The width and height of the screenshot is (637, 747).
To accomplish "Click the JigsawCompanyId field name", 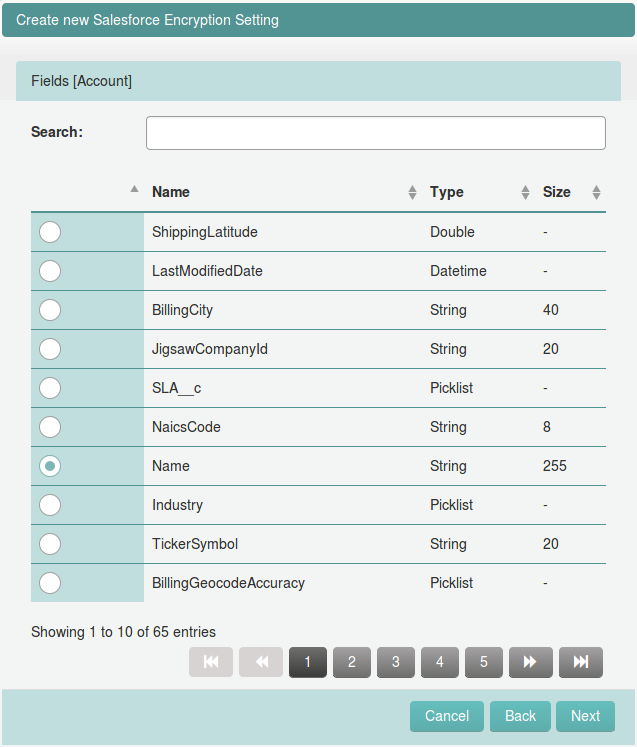I will 210,349.
